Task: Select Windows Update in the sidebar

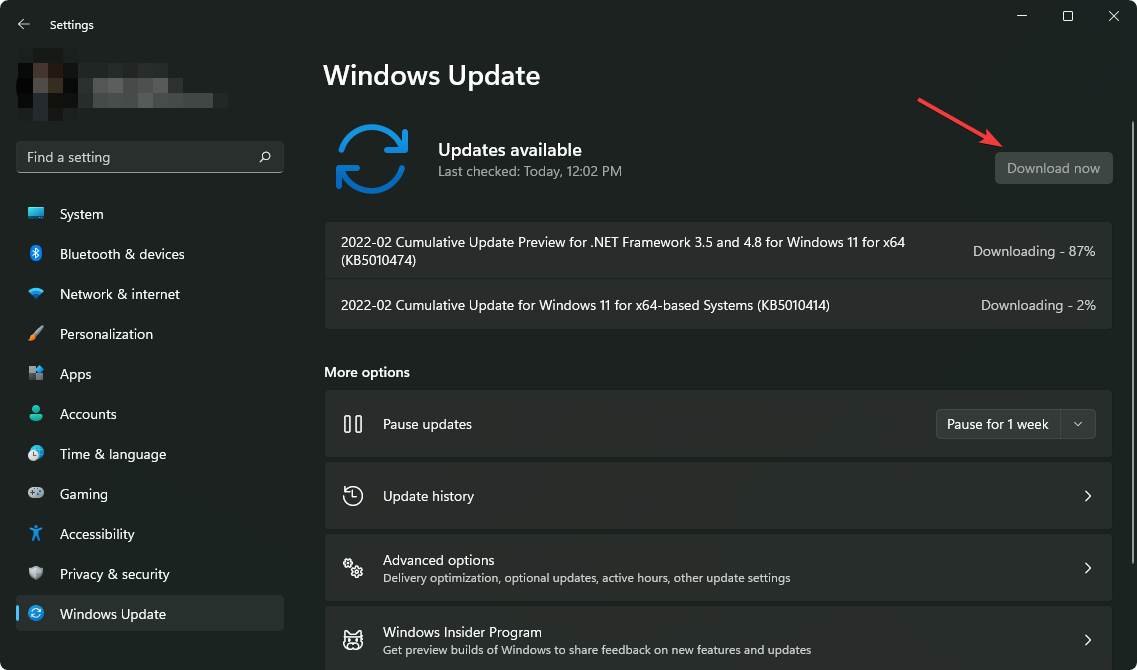Action: 150,613
